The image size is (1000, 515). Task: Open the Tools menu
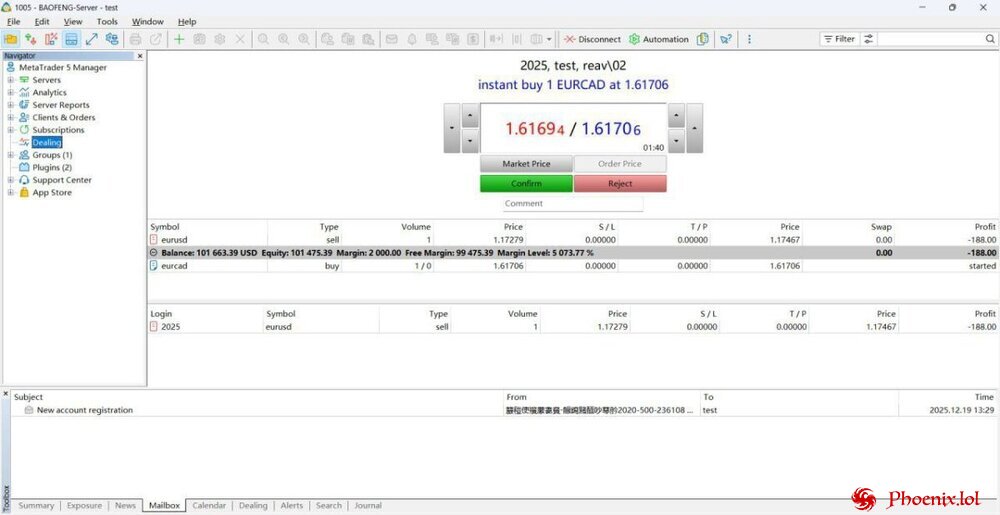coord(107,22)
